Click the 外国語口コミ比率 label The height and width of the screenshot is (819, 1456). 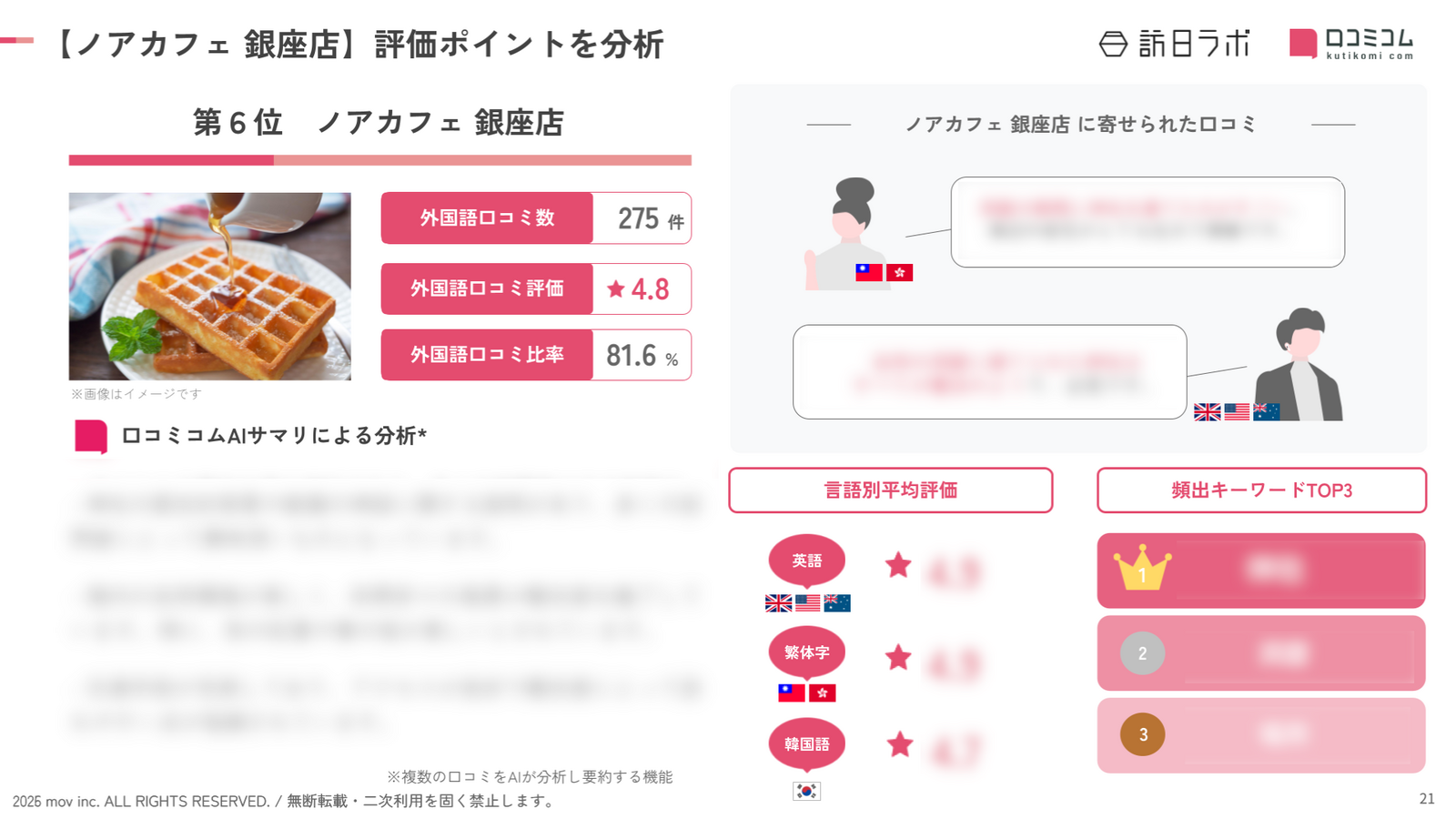[x=487, y=355]
